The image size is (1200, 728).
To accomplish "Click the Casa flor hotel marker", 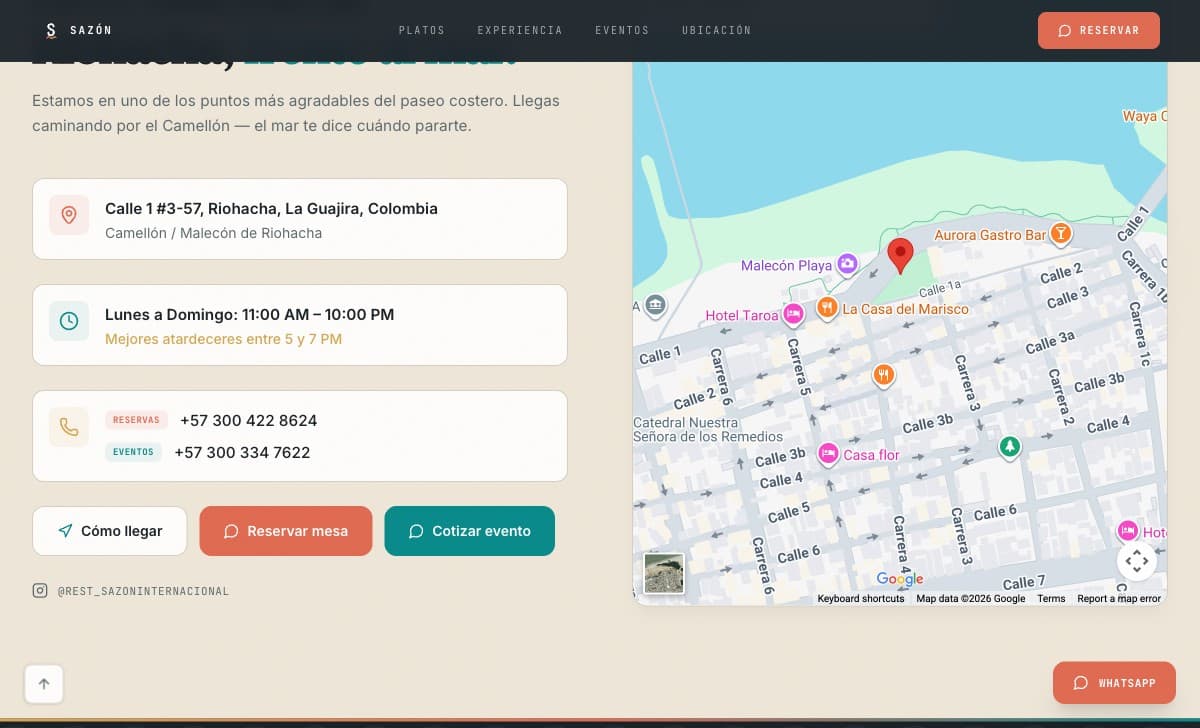I will [x=827, y=454].
